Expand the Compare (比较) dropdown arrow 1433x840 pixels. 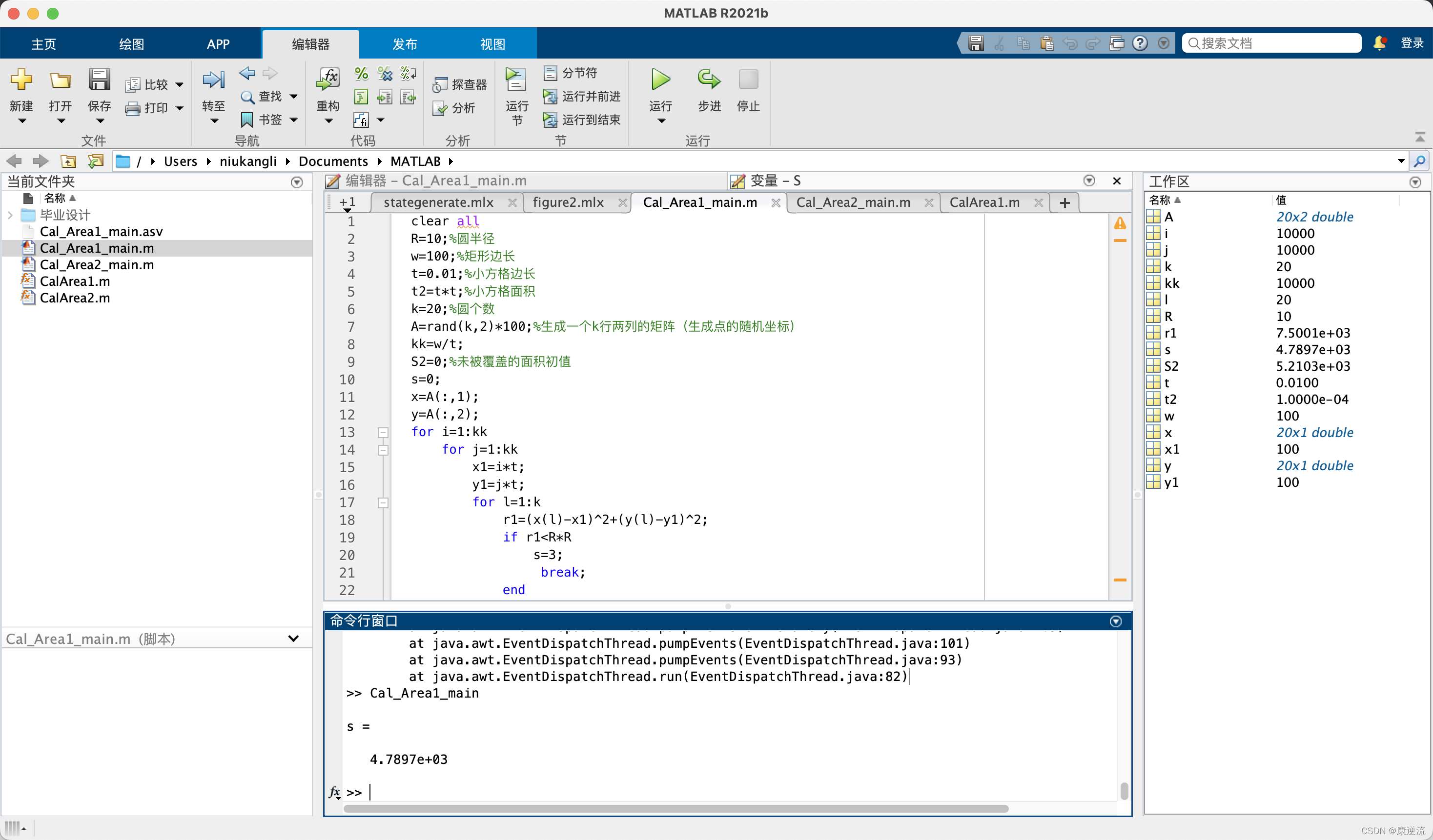pos(180,85)
